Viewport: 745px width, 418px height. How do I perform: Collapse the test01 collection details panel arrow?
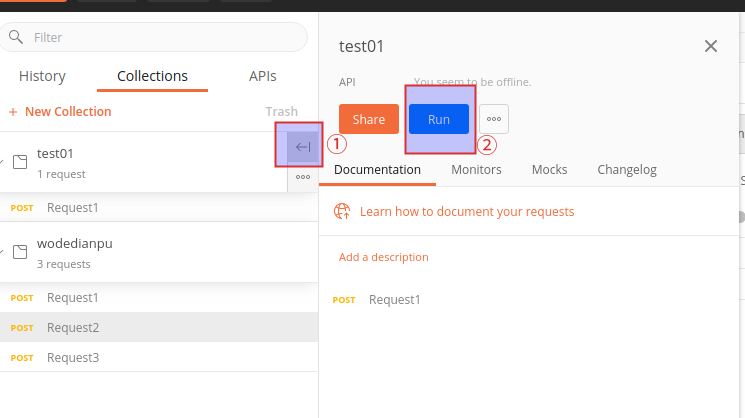[x=303, y=147]
